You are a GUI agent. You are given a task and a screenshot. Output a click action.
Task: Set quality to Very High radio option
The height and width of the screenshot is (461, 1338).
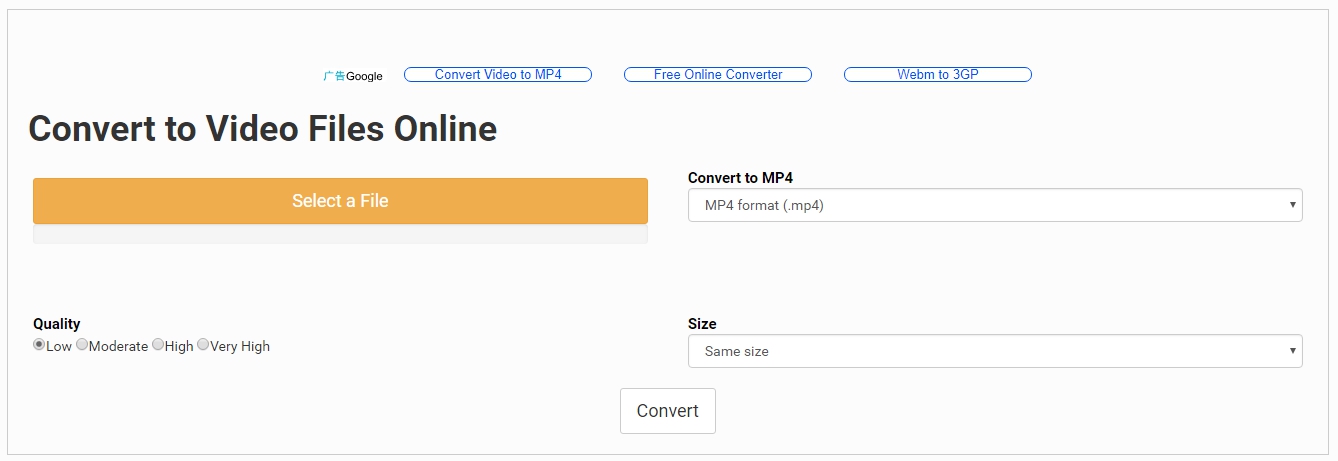(203, 345)
